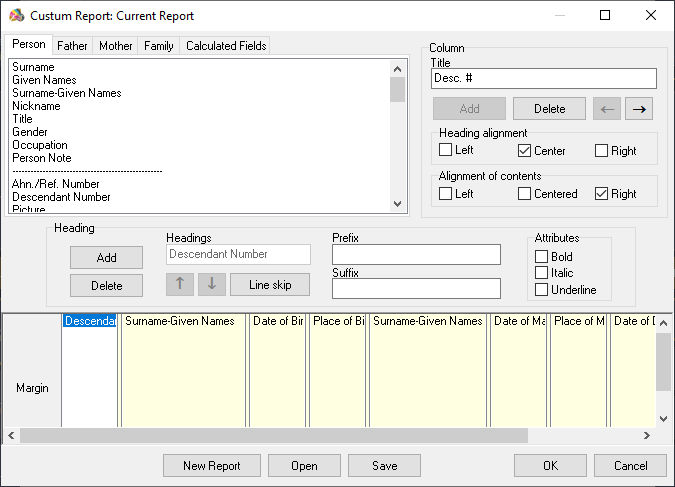Image resolution: width=675 pixels, height=487 pixels.
Task: Select the Date of Bi column header
Action: pyautogui.click(x=278, y=321)
